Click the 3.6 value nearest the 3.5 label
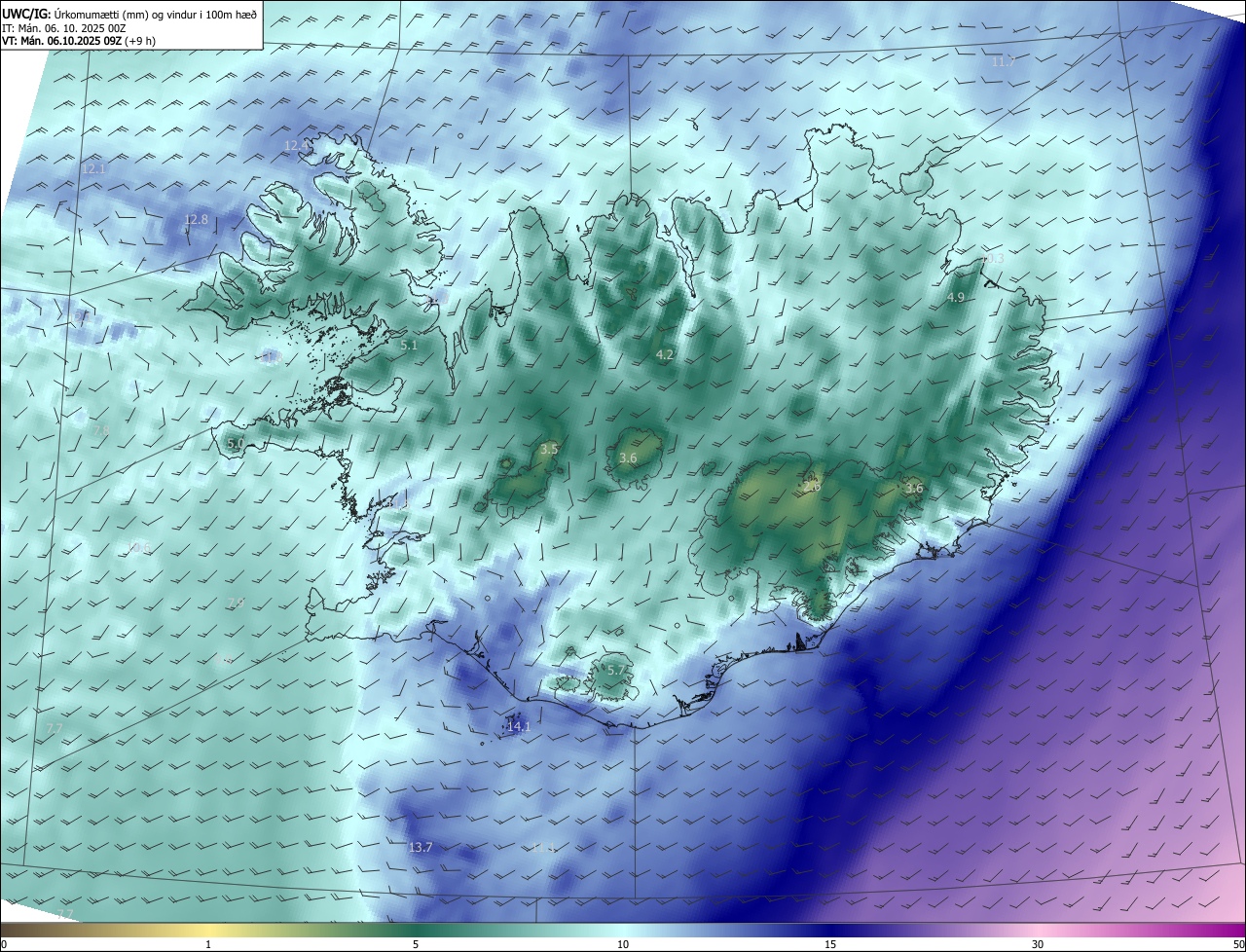 [628, 458]
